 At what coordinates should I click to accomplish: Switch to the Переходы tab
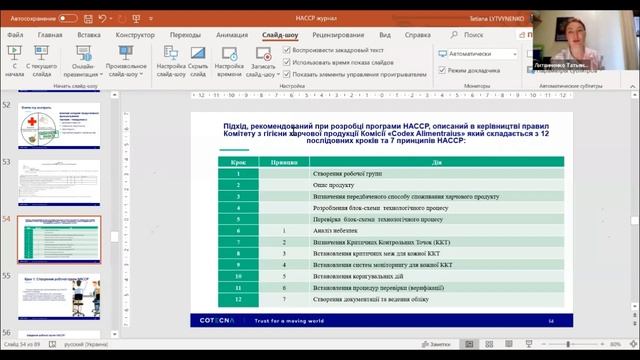pos(185,35)
